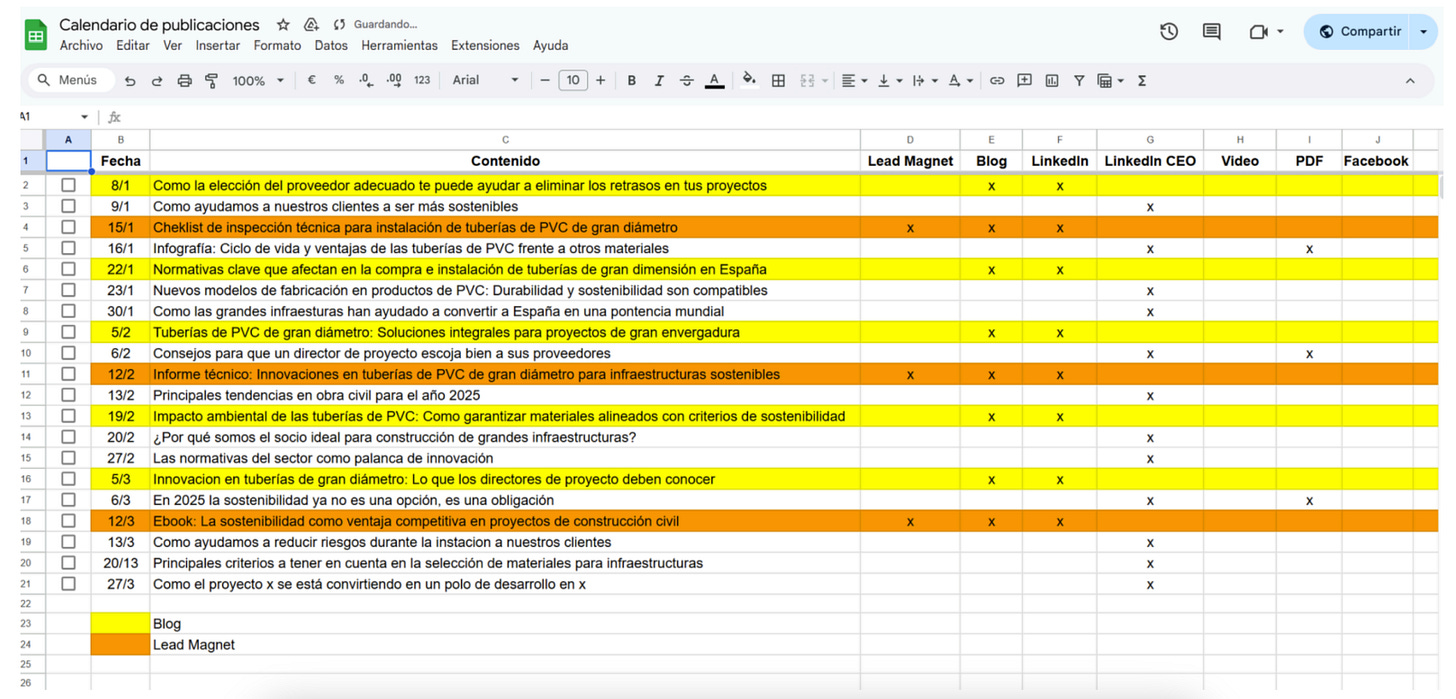Click the formula bar input
Viewport: 1456px width, 699px height.
point(780,117)
